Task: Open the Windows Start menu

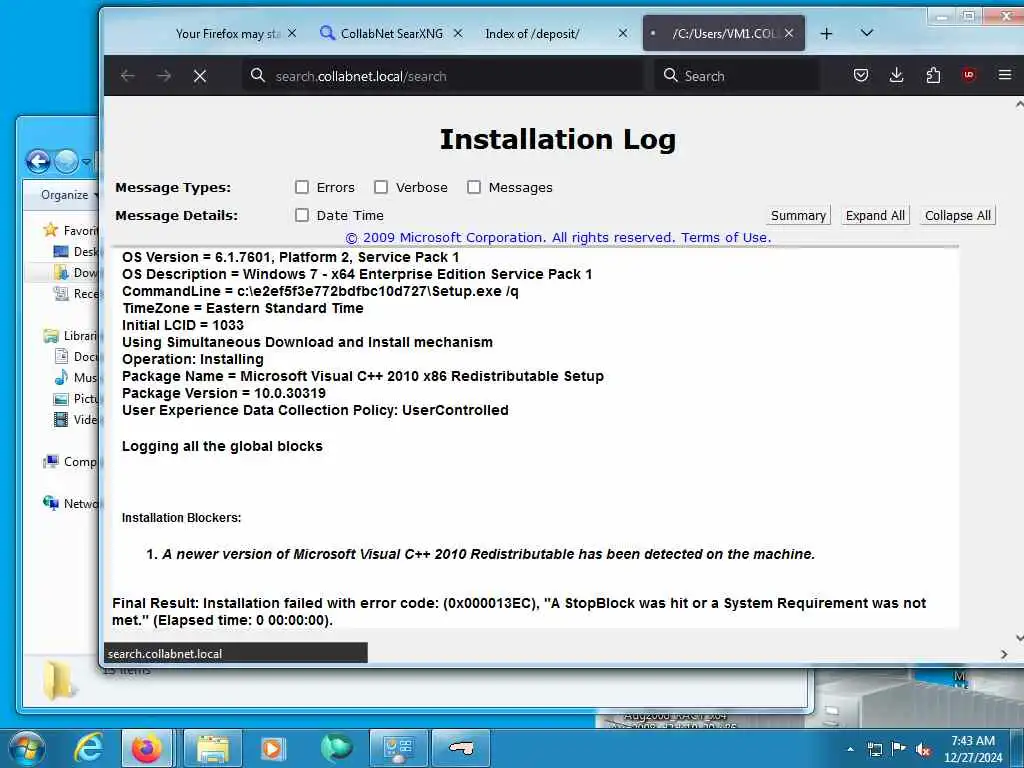Action: click(x=26, y=748)
